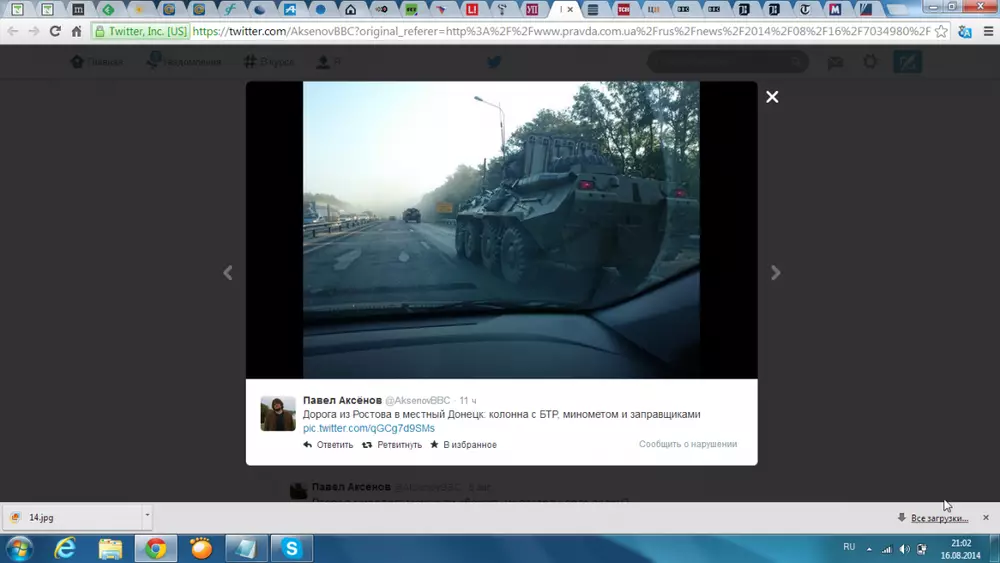Open the Chrome menu icon
The image size is (1000, 563).
click(x=988, y=31)
